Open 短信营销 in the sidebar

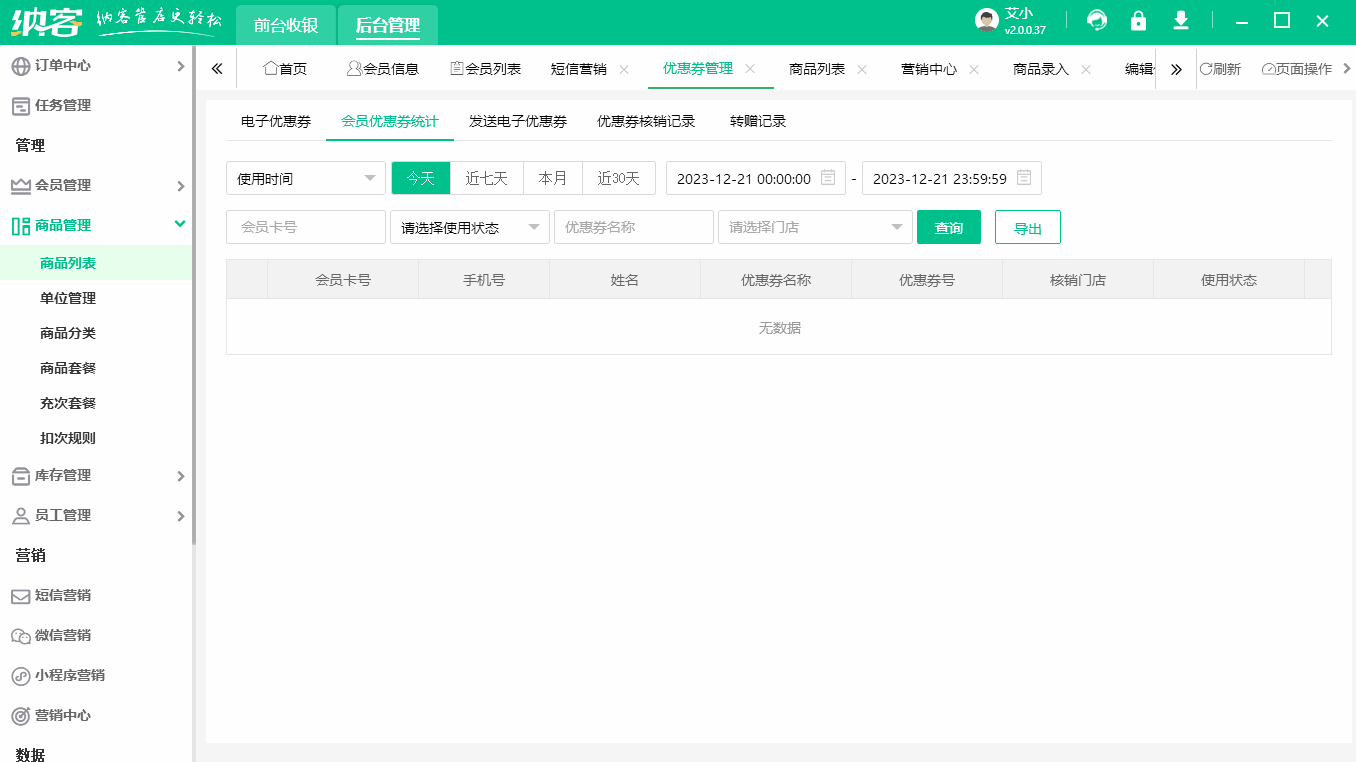tap(60, 595)
